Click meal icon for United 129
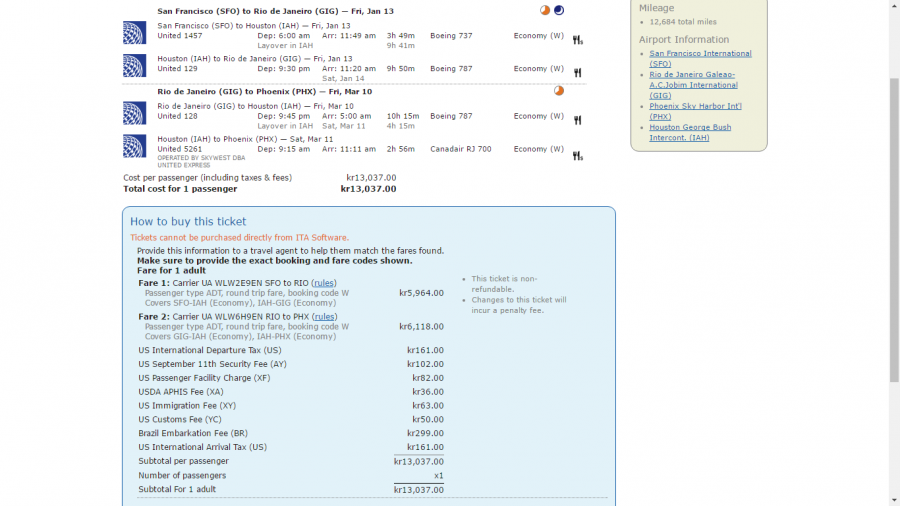The image size is (900, 506). (577, 73)
